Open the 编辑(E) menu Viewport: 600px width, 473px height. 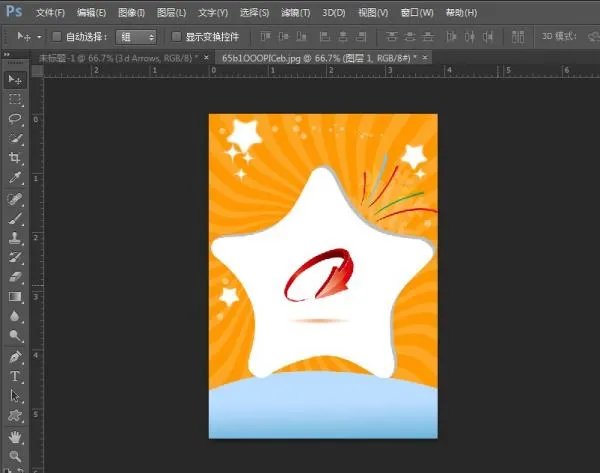[91, 13]
